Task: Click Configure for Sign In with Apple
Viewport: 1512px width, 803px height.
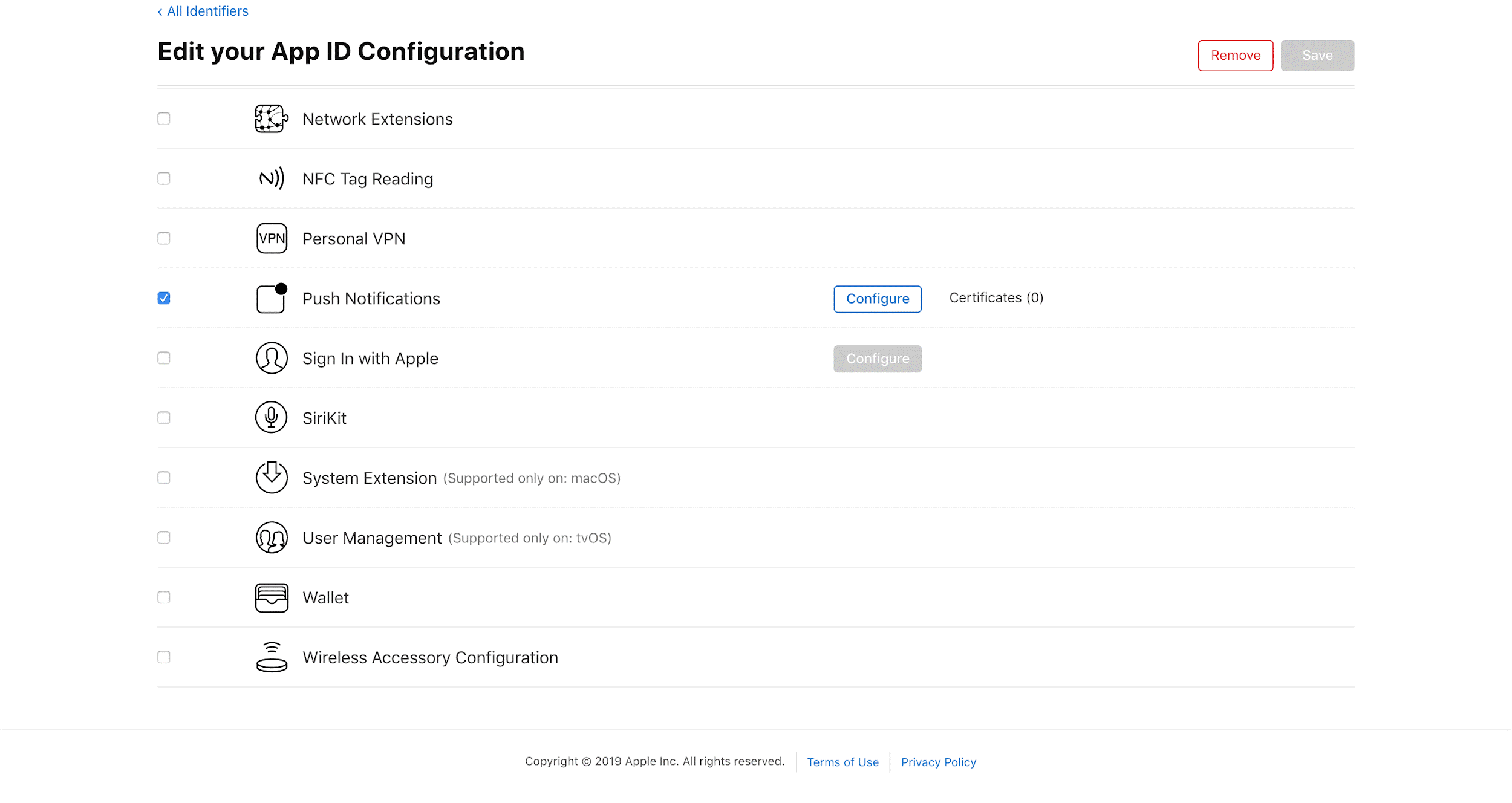Action: click(x=877, y=358)
